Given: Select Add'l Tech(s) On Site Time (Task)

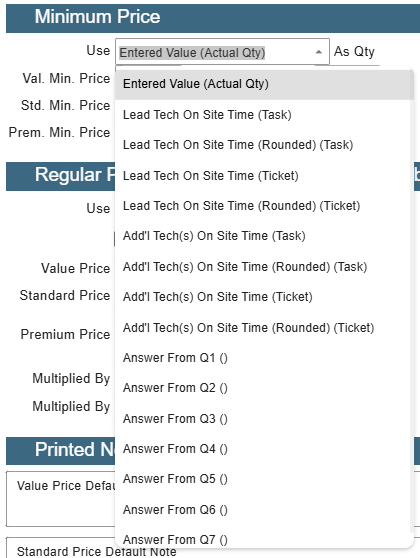Looking at the screenshot, I should 264,236.
